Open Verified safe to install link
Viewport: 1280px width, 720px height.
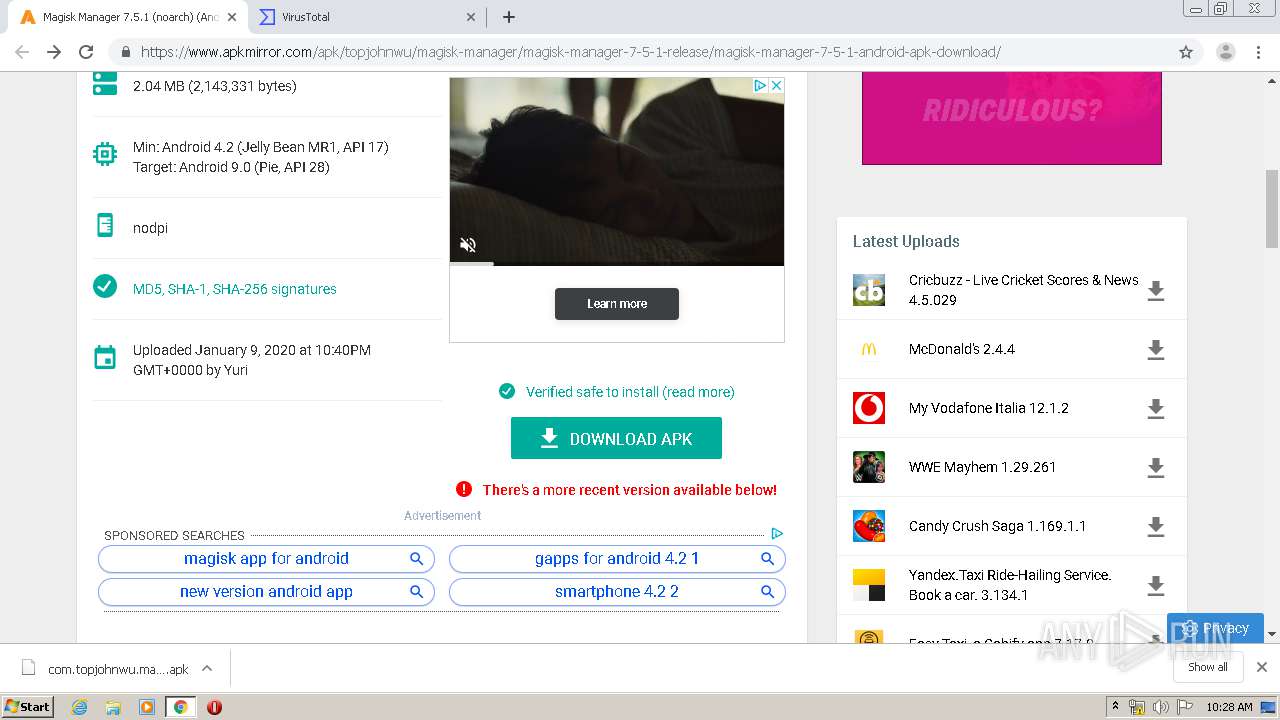tap(630, 392)
